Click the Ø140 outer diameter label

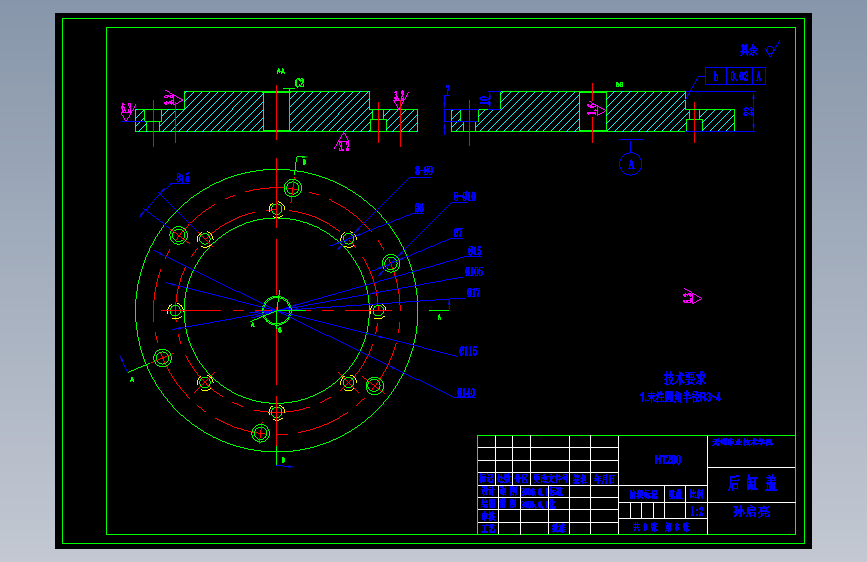tap(466, 393)
